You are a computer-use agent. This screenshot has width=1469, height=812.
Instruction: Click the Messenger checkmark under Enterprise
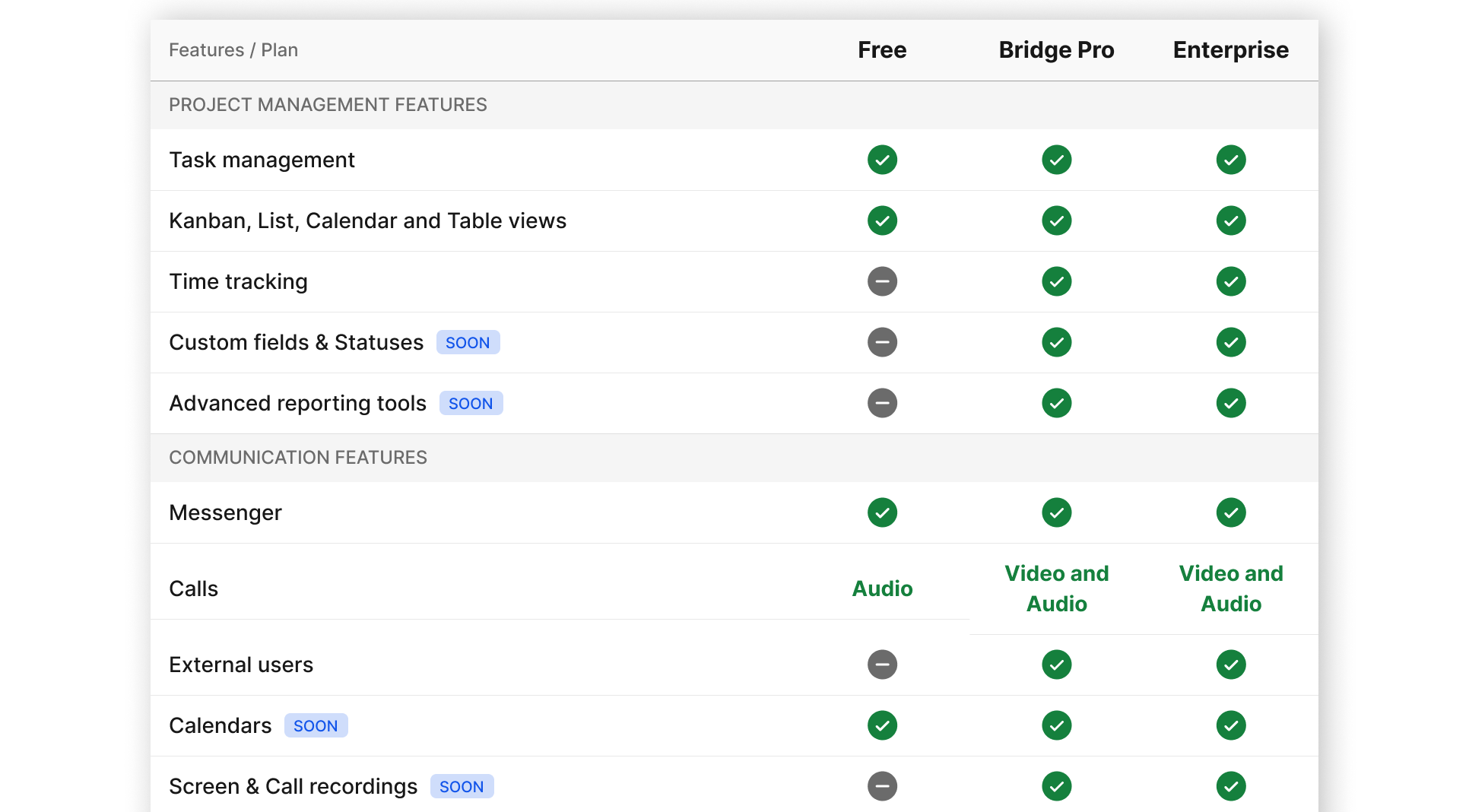(1230, 512)
